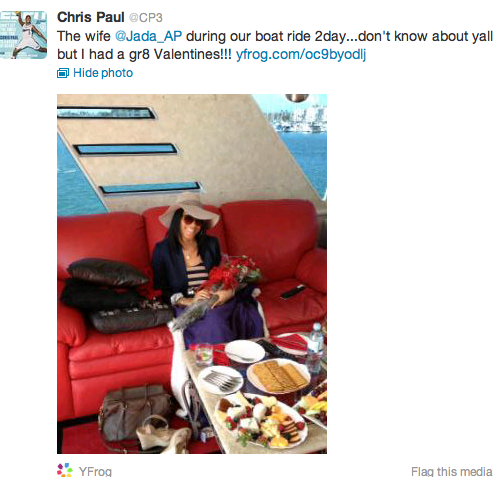This screenshot has height=477, width=503.
Task: Click the red rose bouquet in the photo
Action: coord(235,273)
